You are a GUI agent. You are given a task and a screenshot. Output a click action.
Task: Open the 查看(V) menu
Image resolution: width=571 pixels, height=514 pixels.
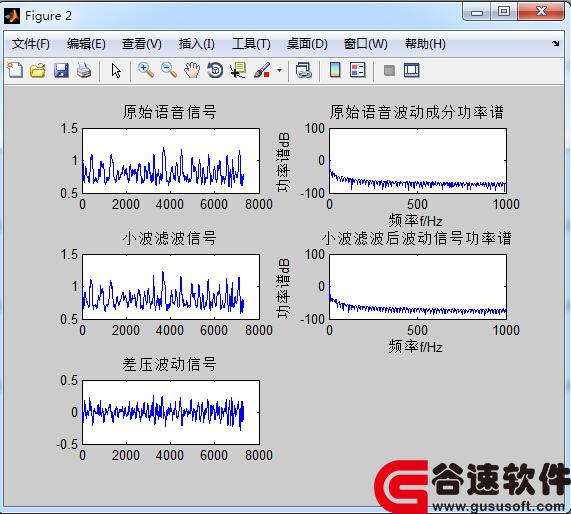coord(142,44)
